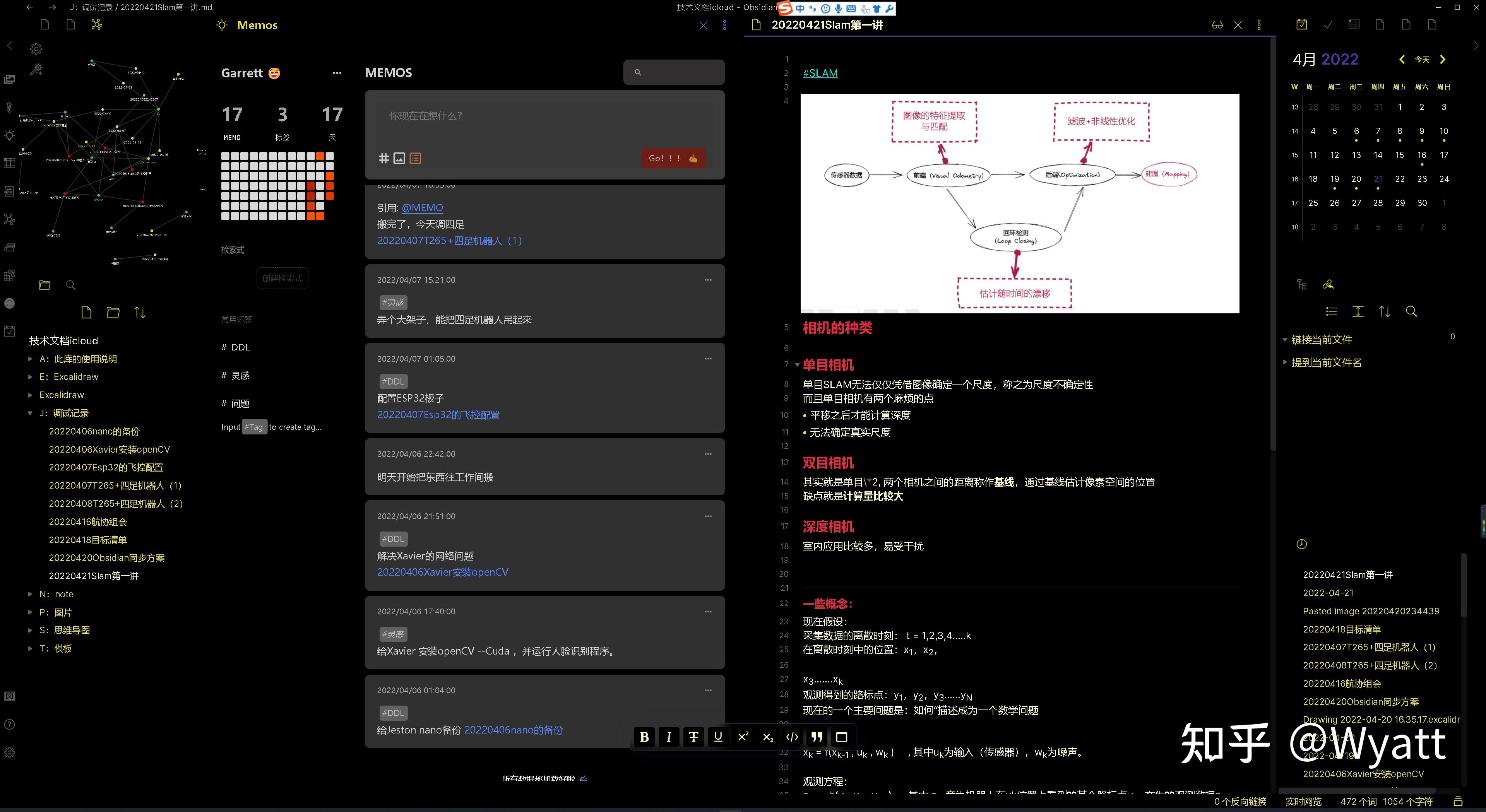
Task: Click the table icon in the right panel toolbar
Action: [1354, 24]
